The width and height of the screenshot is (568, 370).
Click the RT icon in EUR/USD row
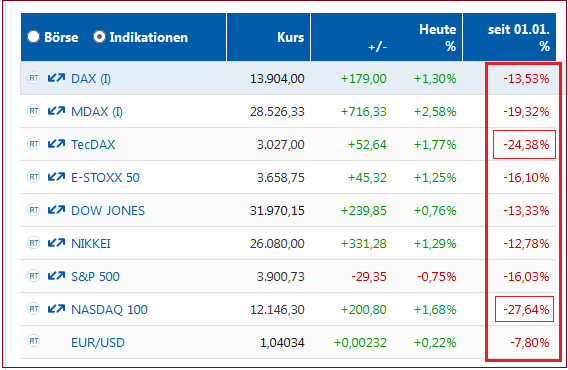point(34,341)
